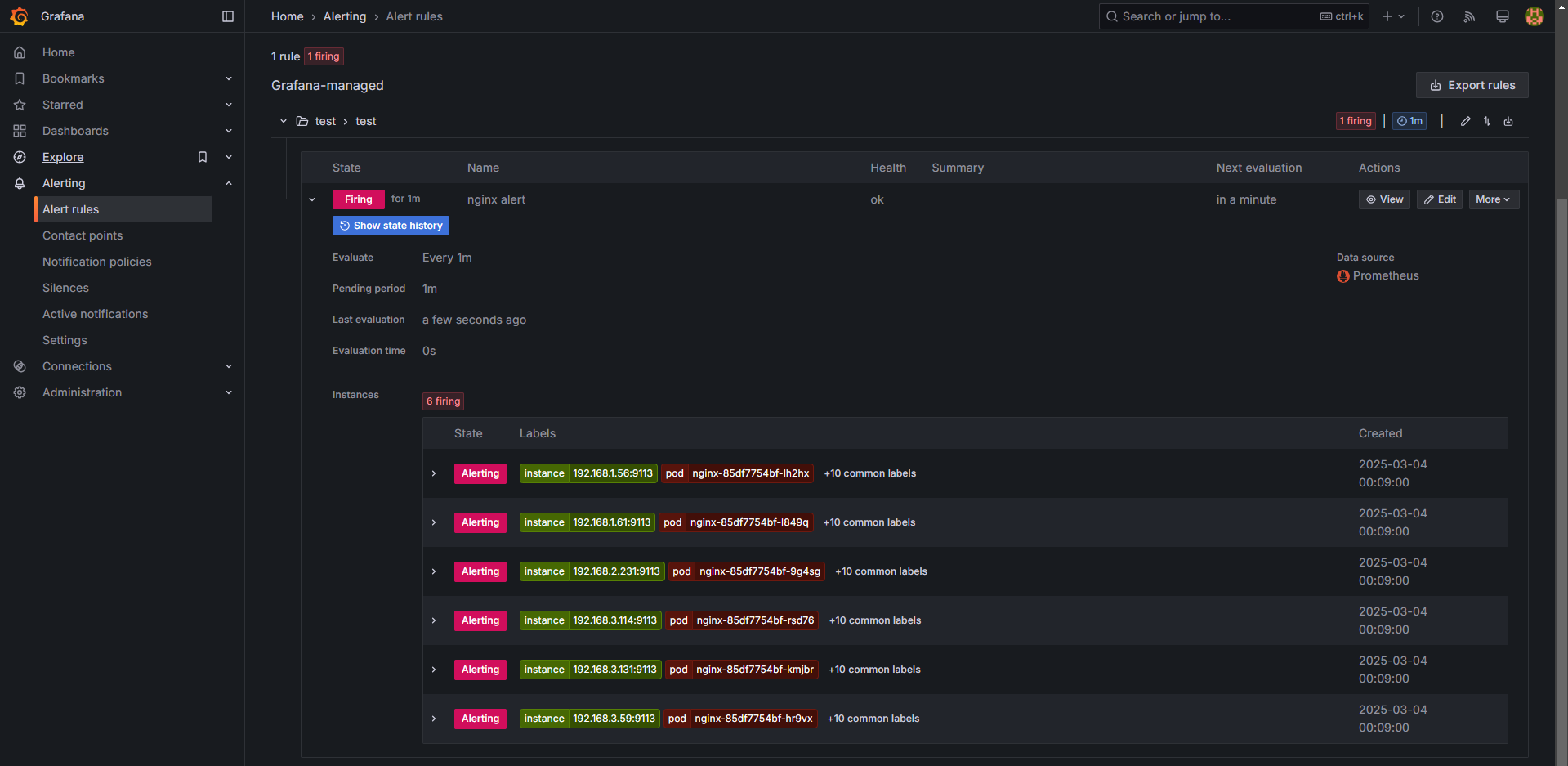1568x766 pixels.
Task: Click the 6 firing instances badge
Action: (444, 401)
